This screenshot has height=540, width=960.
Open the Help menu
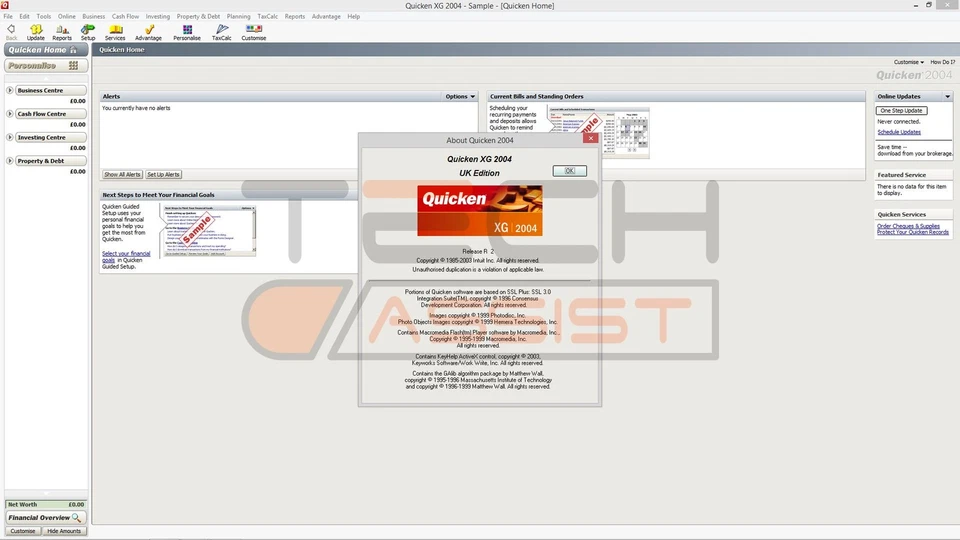click(x=354, y=17)
